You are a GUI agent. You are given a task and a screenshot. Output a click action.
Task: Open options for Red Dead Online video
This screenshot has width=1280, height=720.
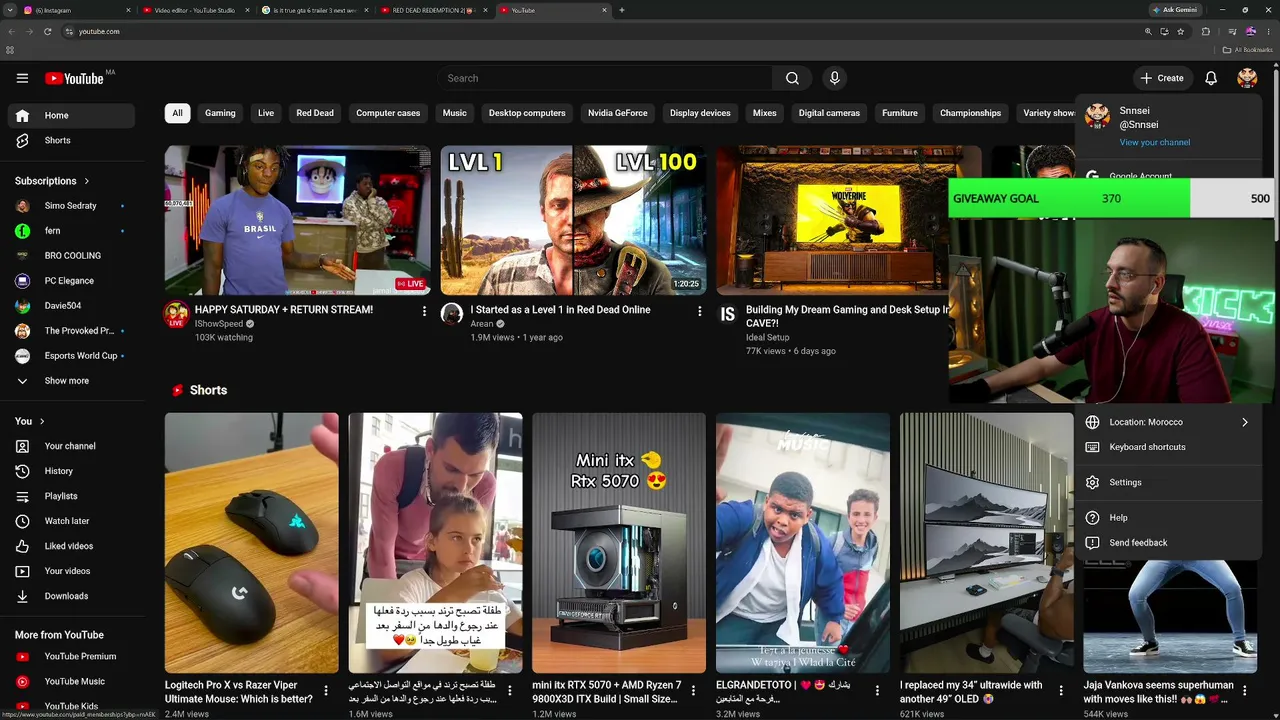(700, 312)
